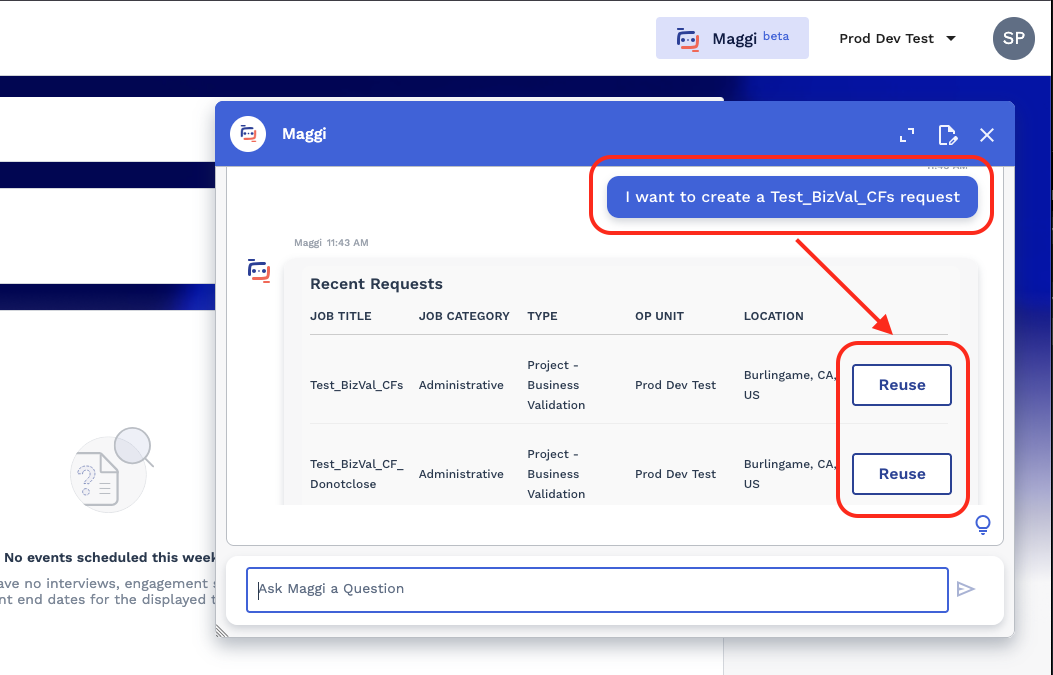The image size is (1053, 675).
Task: Start a new chat with the note-pencil icon
Action: click(947, 135)
